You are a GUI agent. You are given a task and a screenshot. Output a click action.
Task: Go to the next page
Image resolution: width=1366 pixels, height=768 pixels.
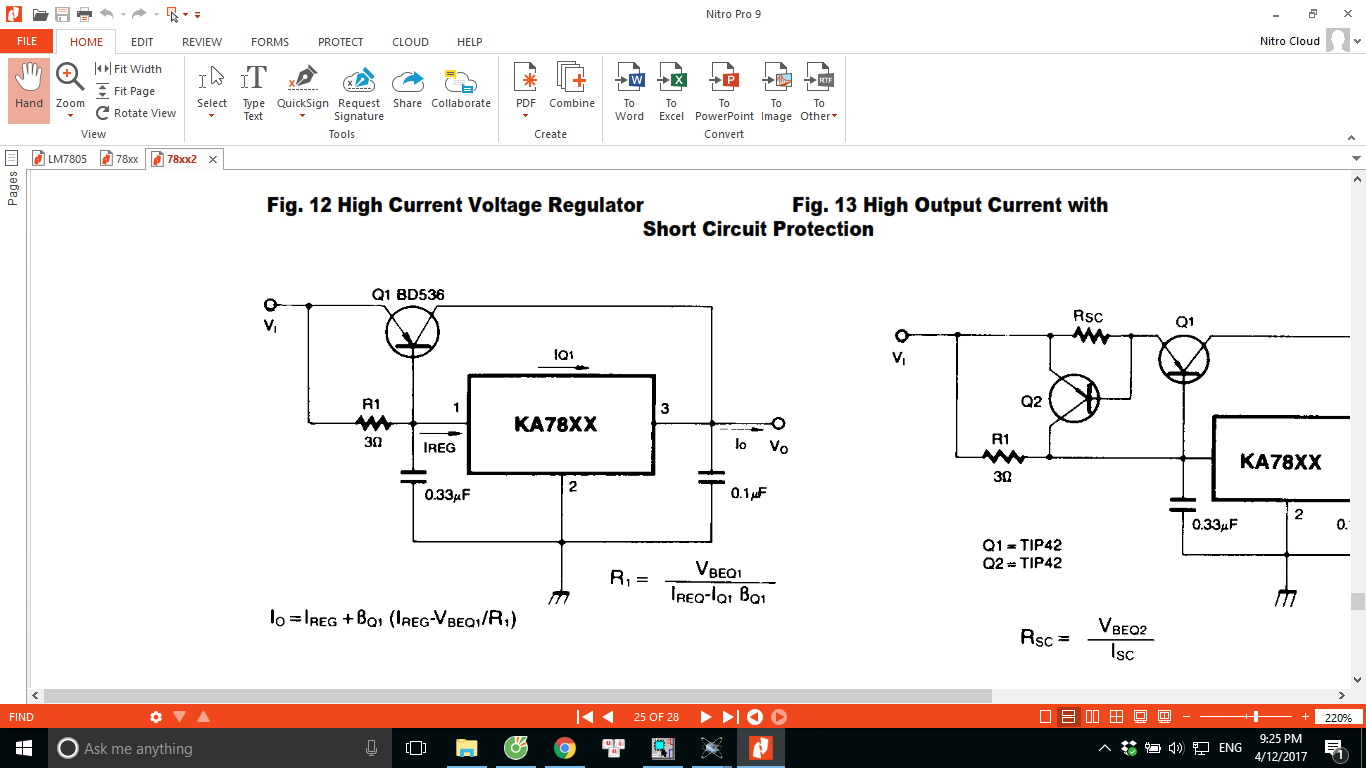click(x=706, y=717)
